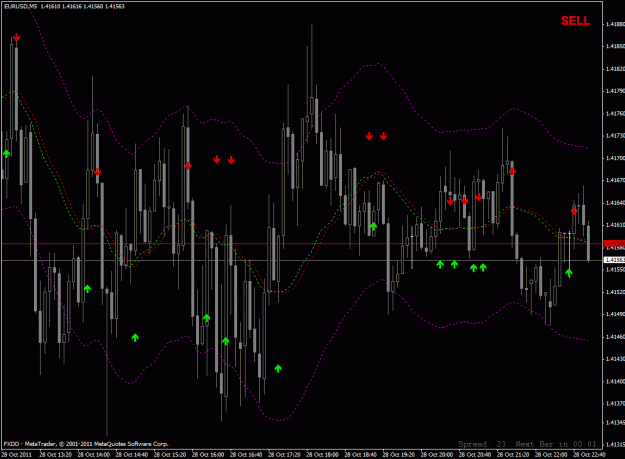Click the 1.41520 price scale label
This screenshot has height=459, width=625.
click(615, 292)
